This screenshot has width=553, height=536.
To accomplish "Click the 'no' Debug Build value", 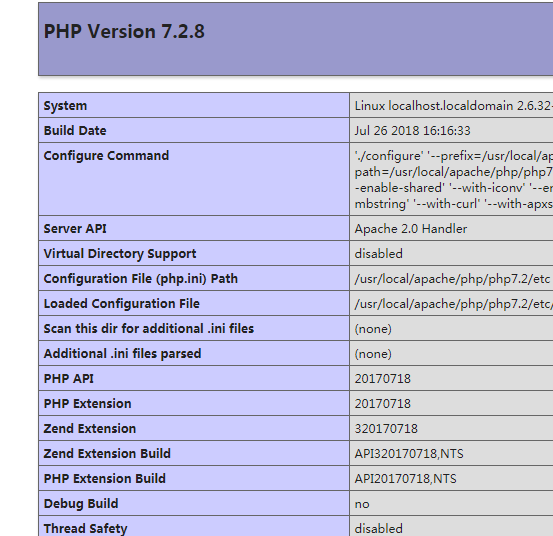I will point(362,504).
